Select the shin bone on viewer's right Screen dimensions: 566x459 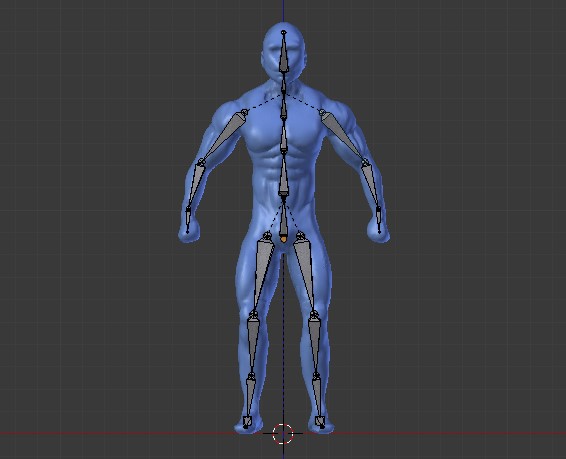pyautogui.click(x=315, y=343)
